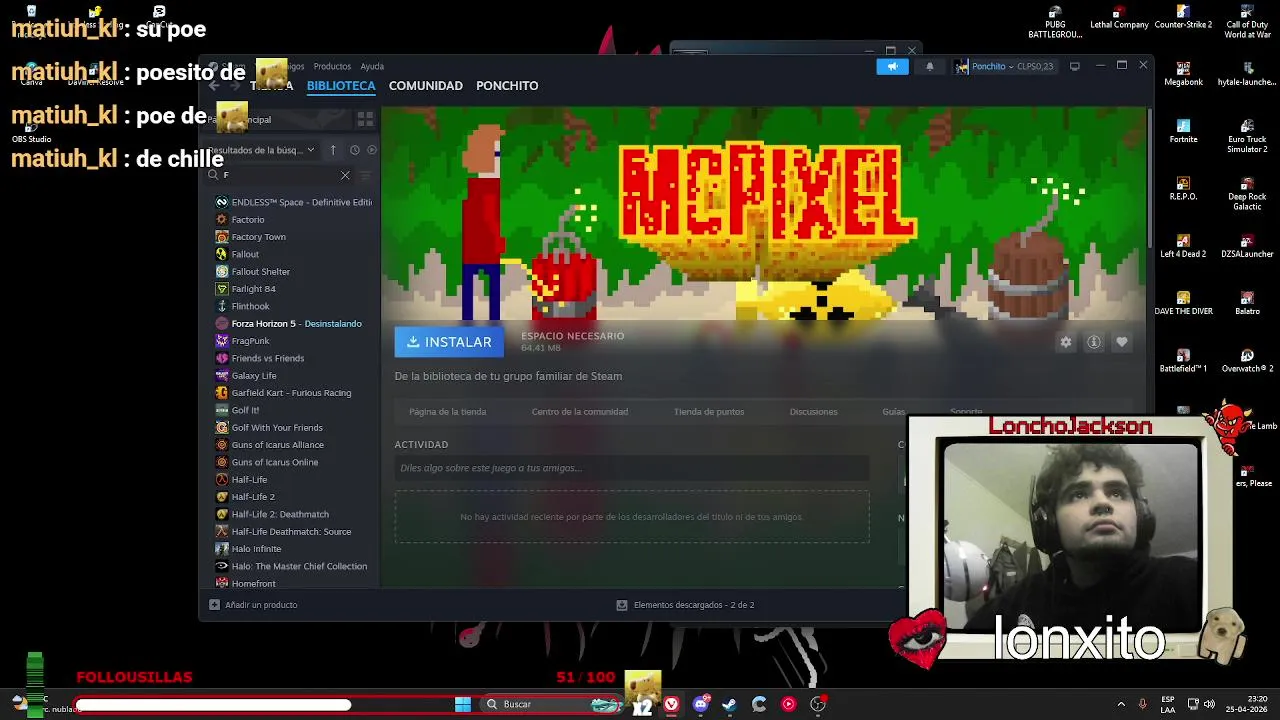Clear the library search text
The image size is (1280, 720).
tap(345, 175)
